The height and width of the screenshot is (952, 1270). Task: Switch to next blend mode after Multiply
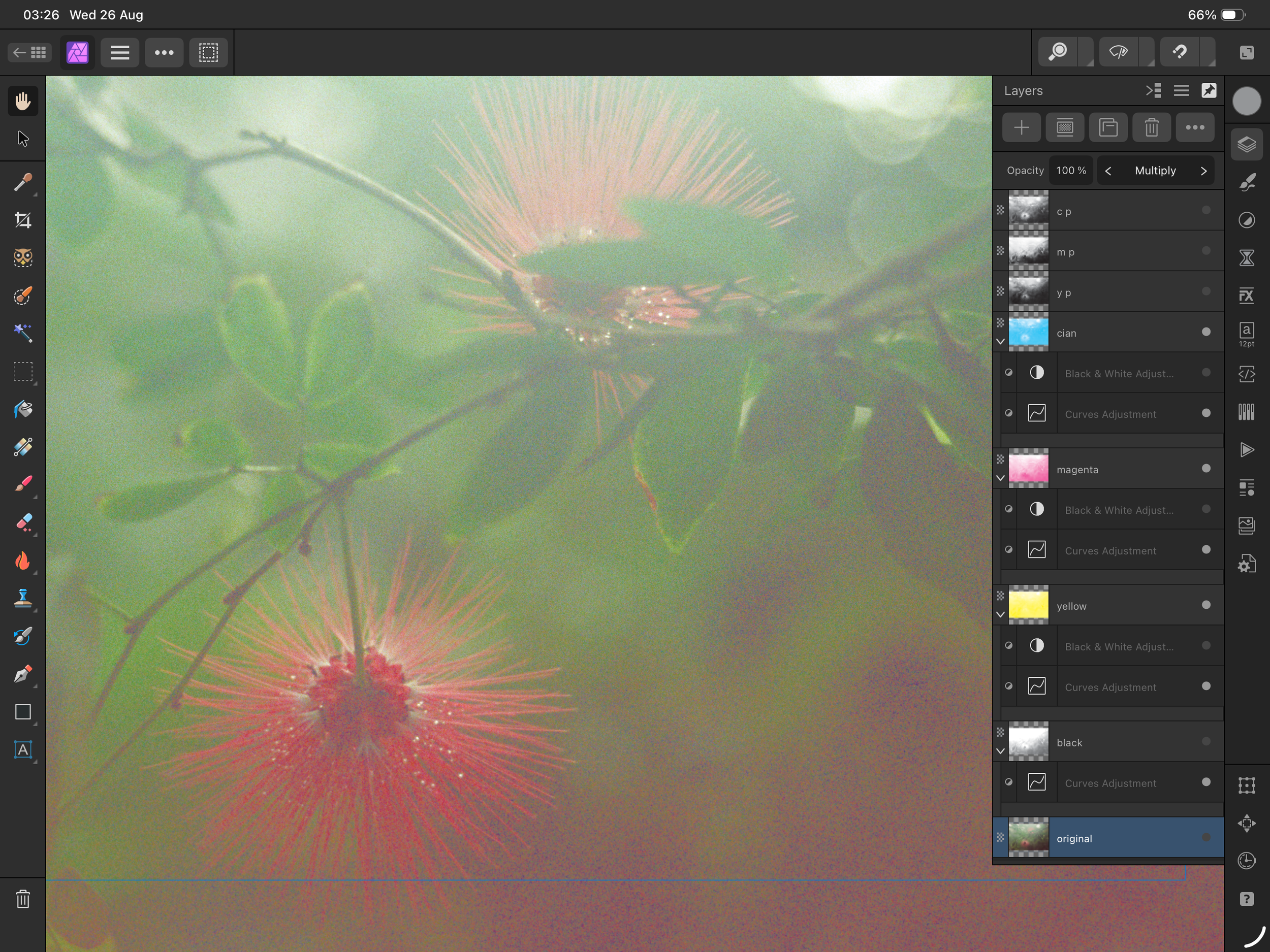point(1203,171)
